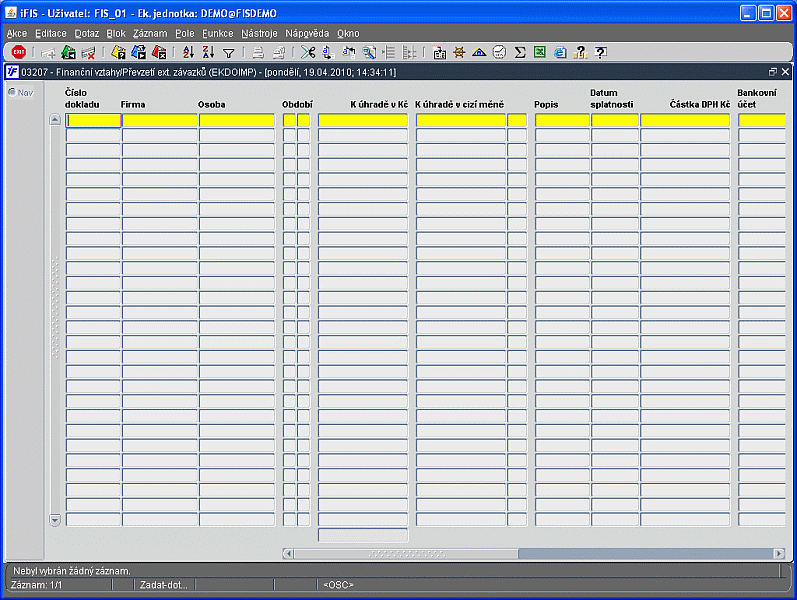
Task: Click the 'Nebyl vybrán žádný záznam.' message
Action: click(72, 571)
